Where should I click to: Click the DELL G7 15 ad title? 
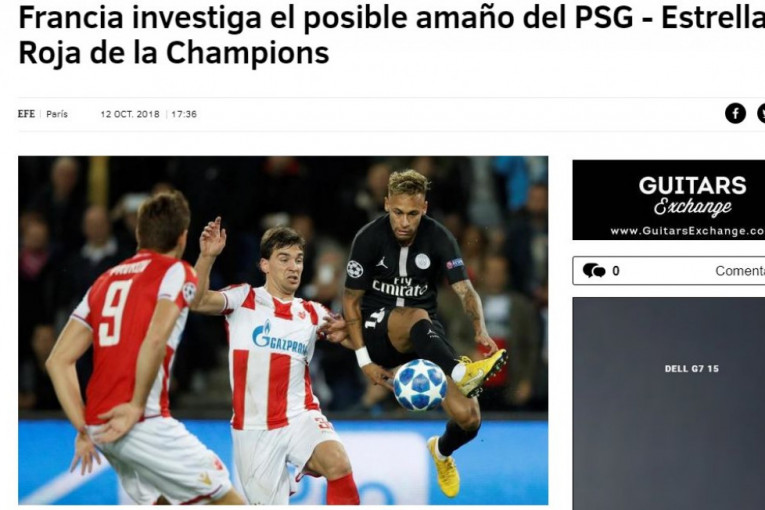click(x=691, y=368)
